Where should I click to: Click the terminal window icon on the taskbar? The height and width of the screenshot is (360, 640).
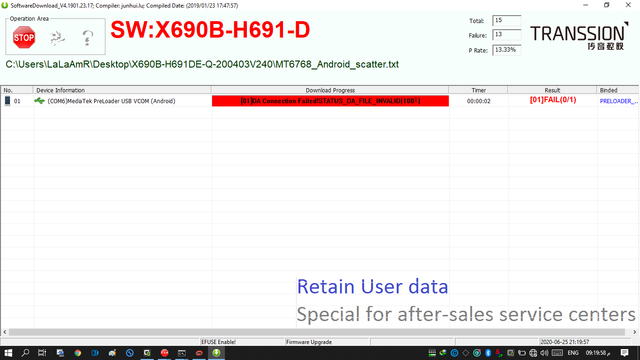(182, 353)
